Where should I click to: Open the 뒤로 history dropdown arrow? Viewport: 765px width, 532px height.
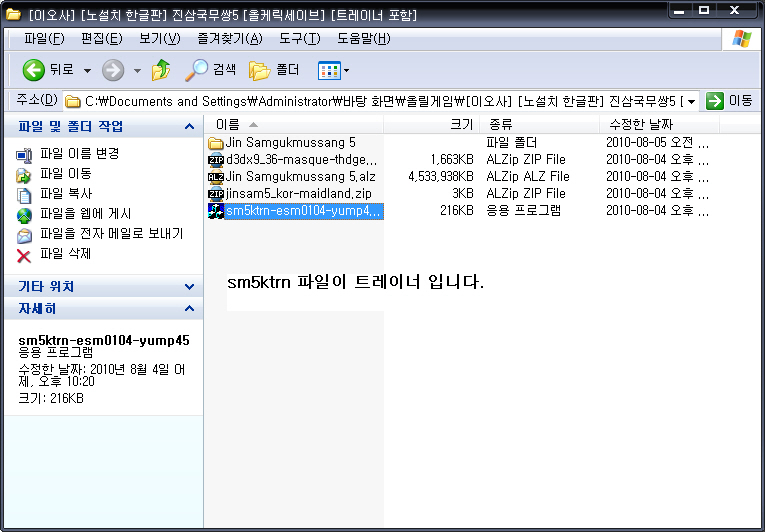pos(87,71)
